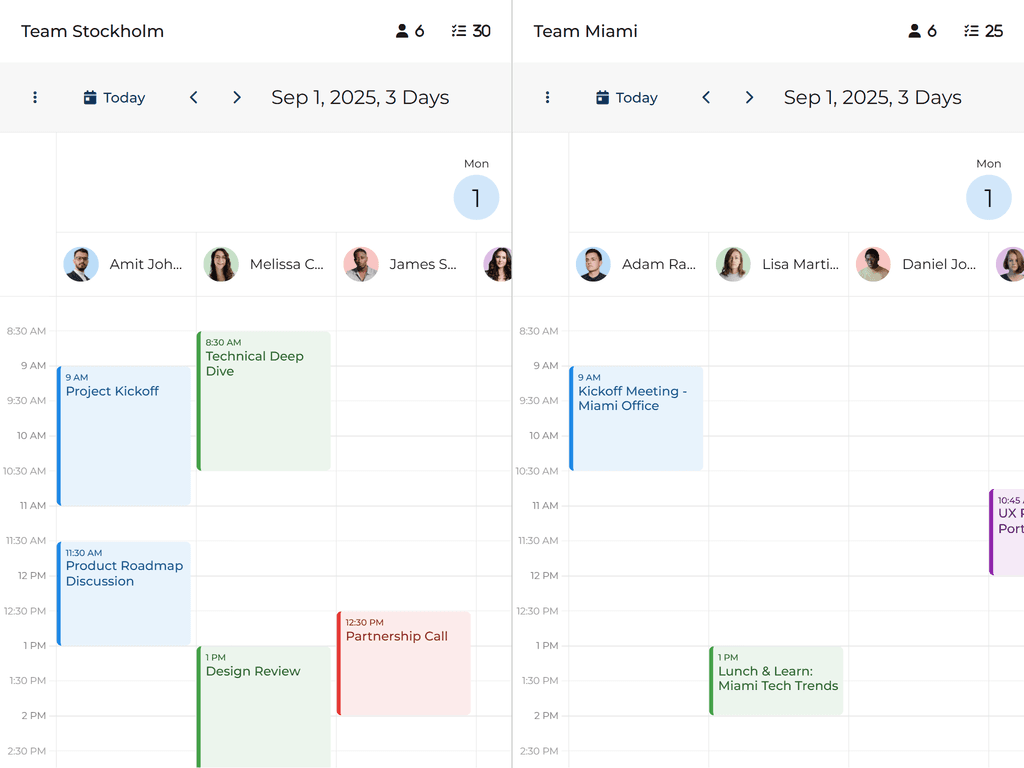The image size is (1024, 768).
Task: Go to previous dates in Team Miami
Action: click(x=706, y=98)
